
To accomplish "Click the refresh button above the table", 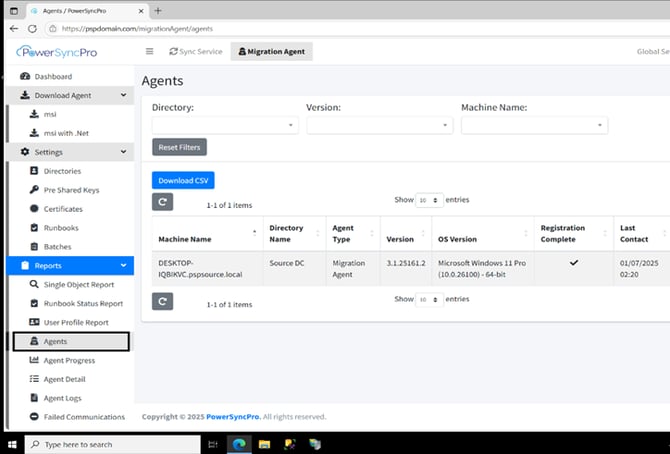I will (162, 202).
